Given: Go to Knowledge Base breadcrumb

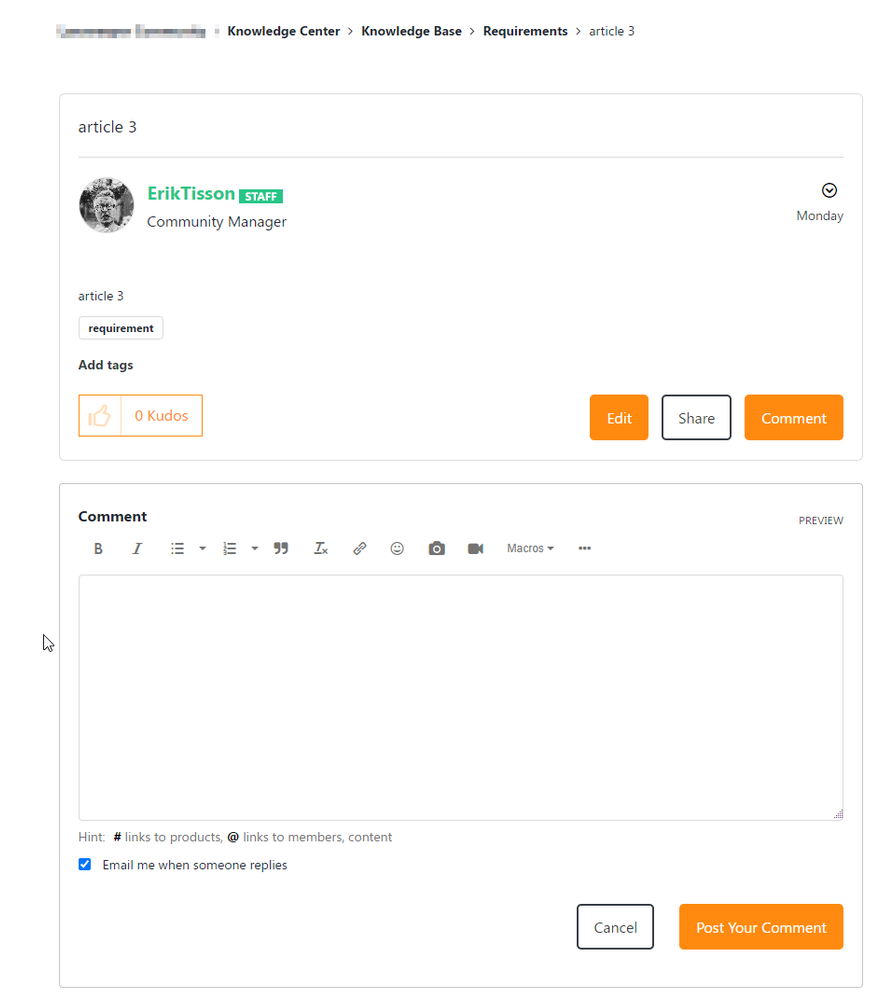Looking at the screenshot, I should [412, 31].
